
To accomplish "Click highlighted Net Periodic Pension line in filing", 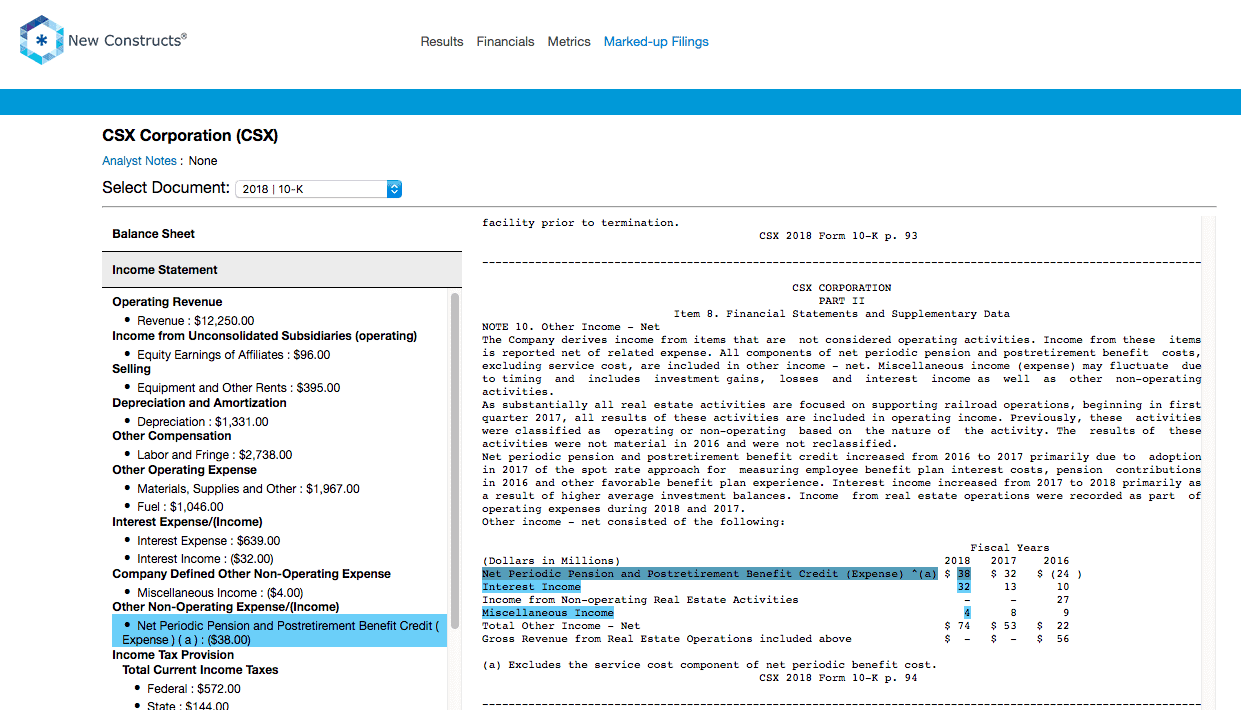I will 709,574.
